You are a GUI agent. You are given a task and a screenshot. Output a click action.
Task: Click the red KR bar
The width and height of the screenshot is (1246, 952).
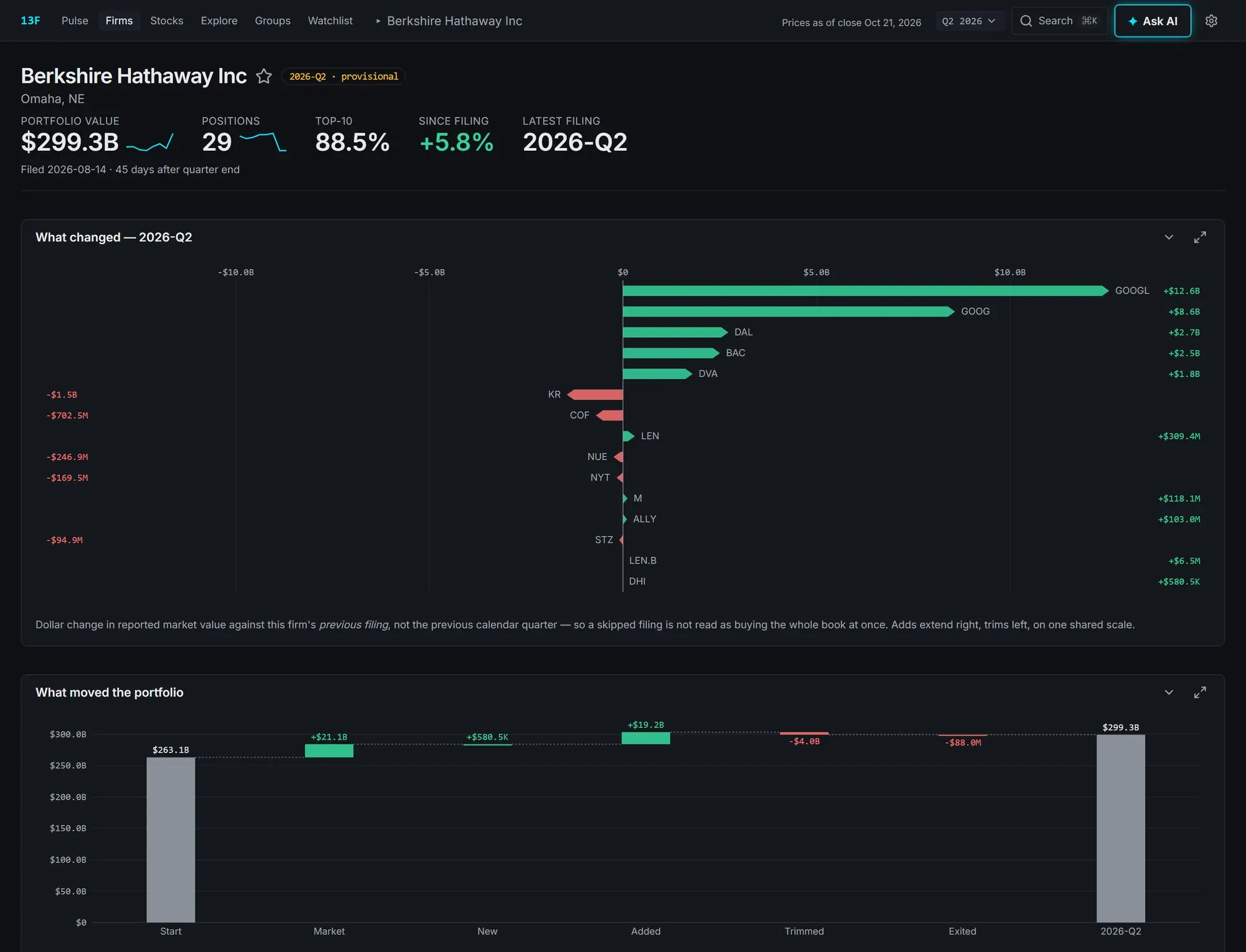coord(595,394)
